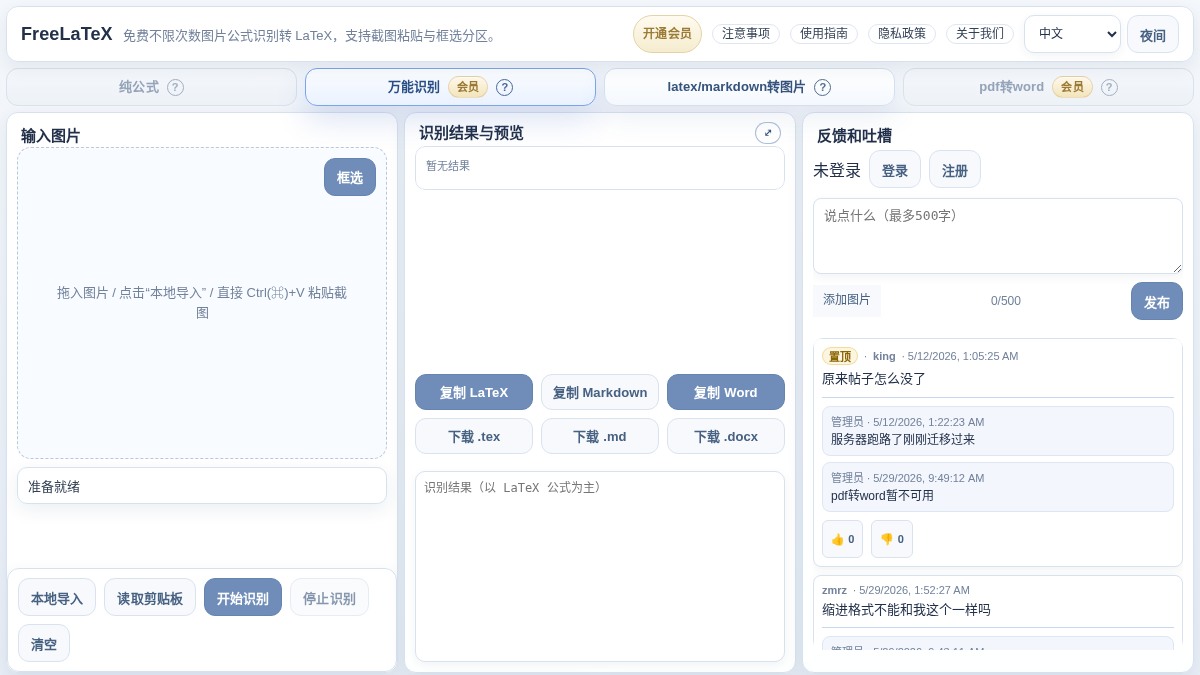Image resolution: width=1200 pixels, height=675 pixels.
Task: Click the 开始识别 button
Action: point(243,597)
